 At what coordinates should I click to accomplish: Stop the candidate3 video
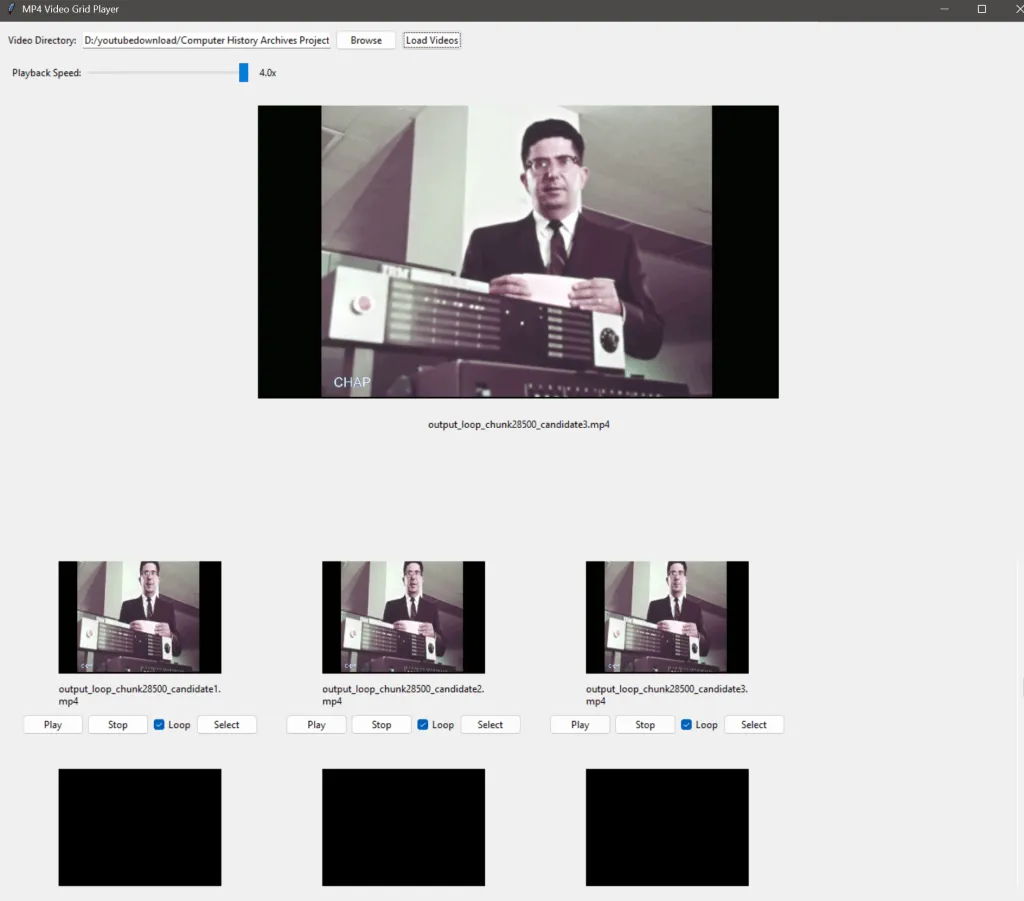coord(645,725)
